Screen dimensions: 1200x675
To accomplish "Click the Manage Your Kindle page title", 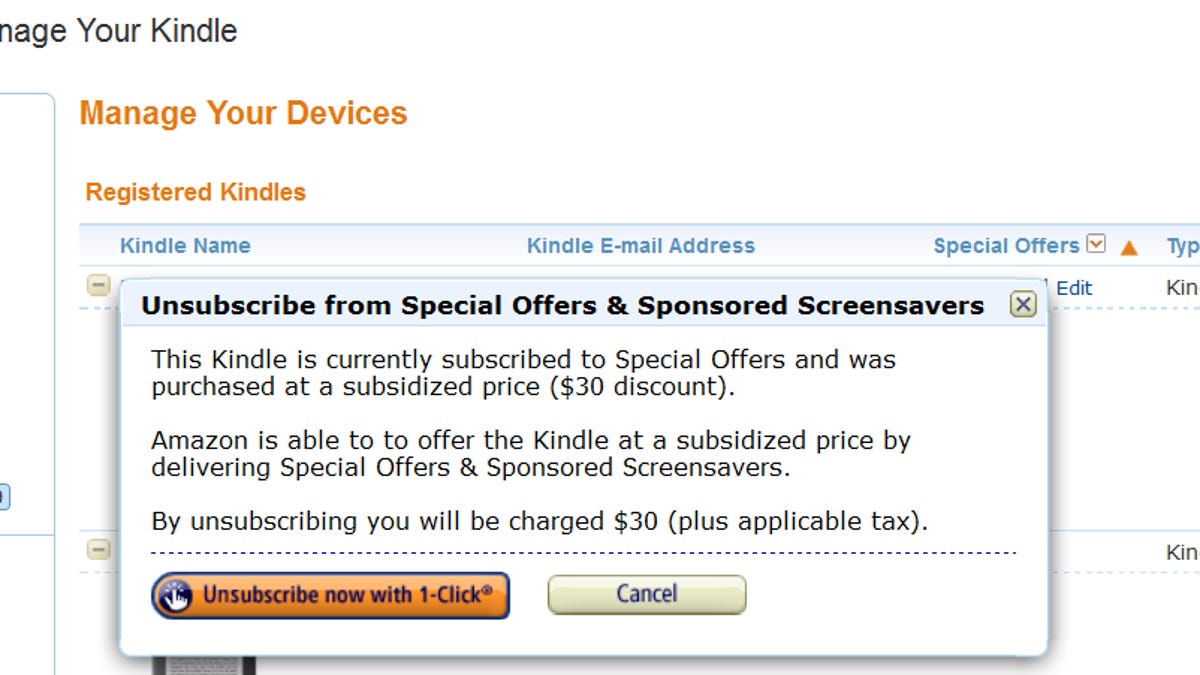I will click(x=118, y=31).
